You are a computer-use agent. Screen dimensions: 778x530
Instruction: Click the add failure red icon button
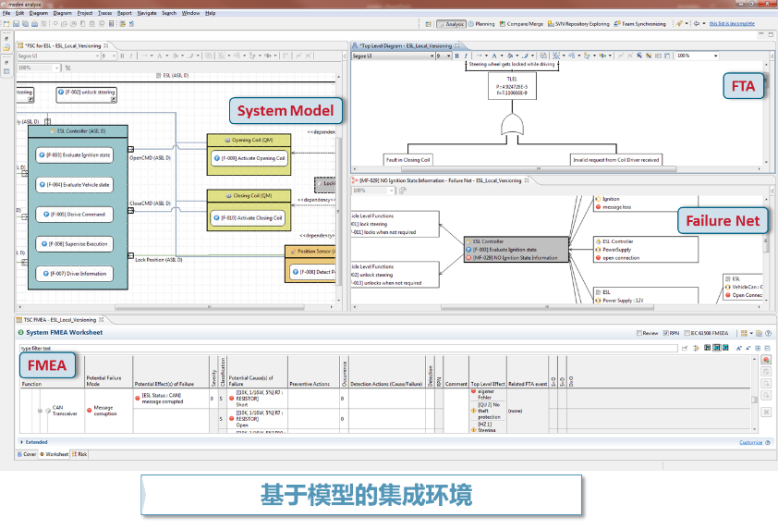766,360
